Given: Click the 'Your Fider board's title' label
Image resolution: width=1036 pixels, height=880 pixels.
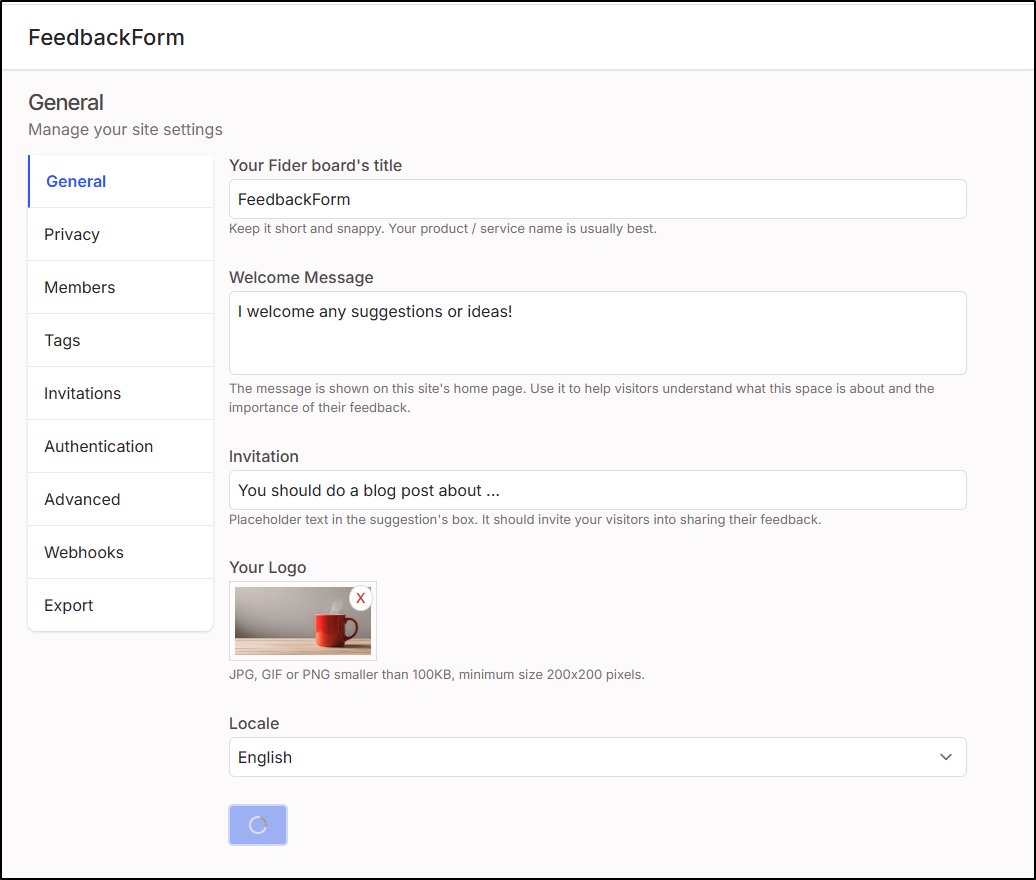Looking at the screenshot, I should point(315,165).
